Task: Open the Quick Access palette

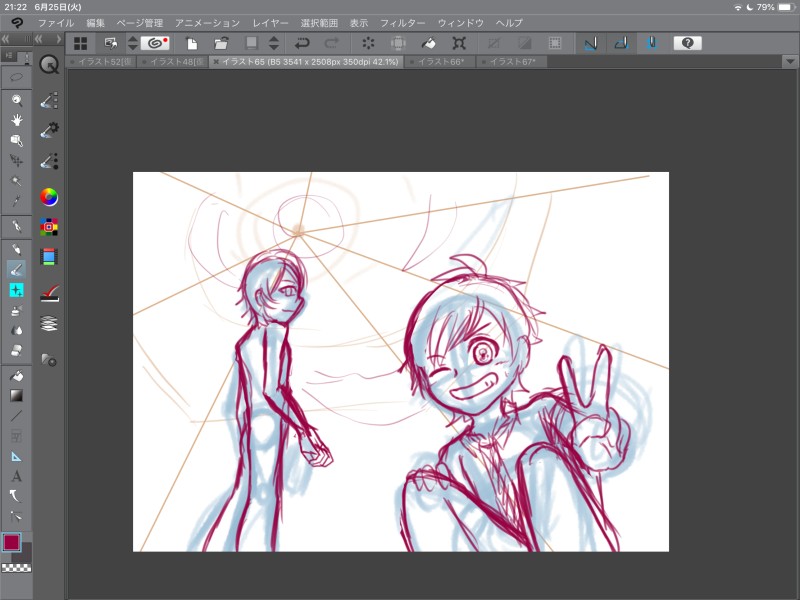Action: [x=49, y=65]
